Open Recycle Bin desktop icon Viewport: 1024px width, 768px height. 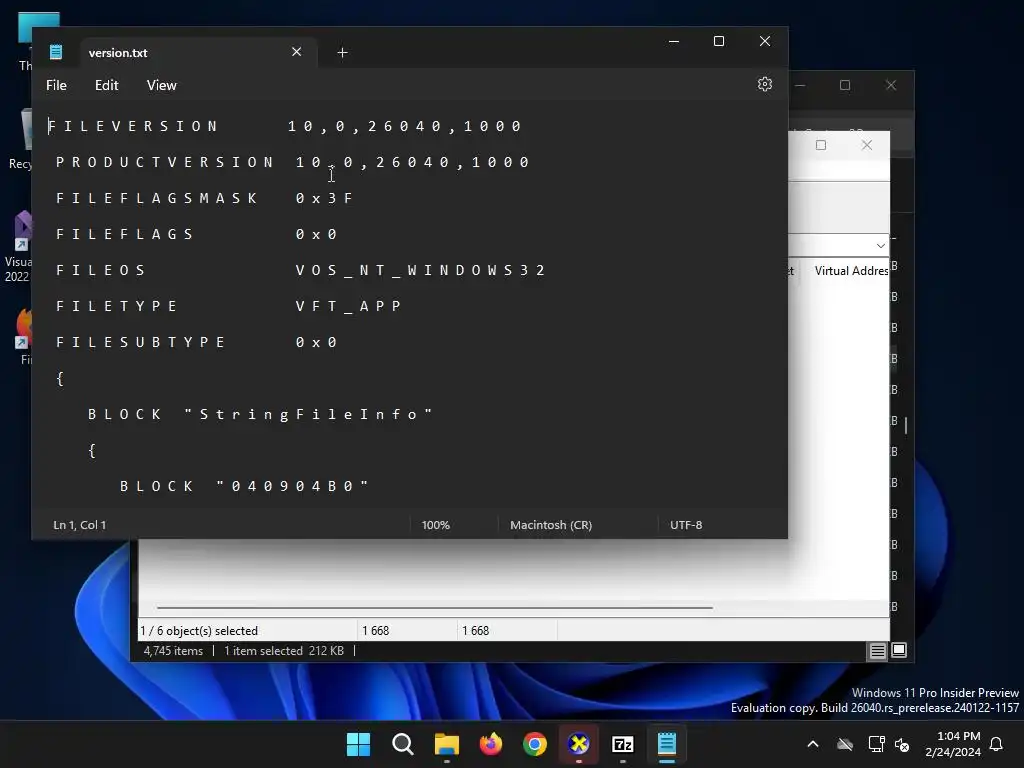21,140
